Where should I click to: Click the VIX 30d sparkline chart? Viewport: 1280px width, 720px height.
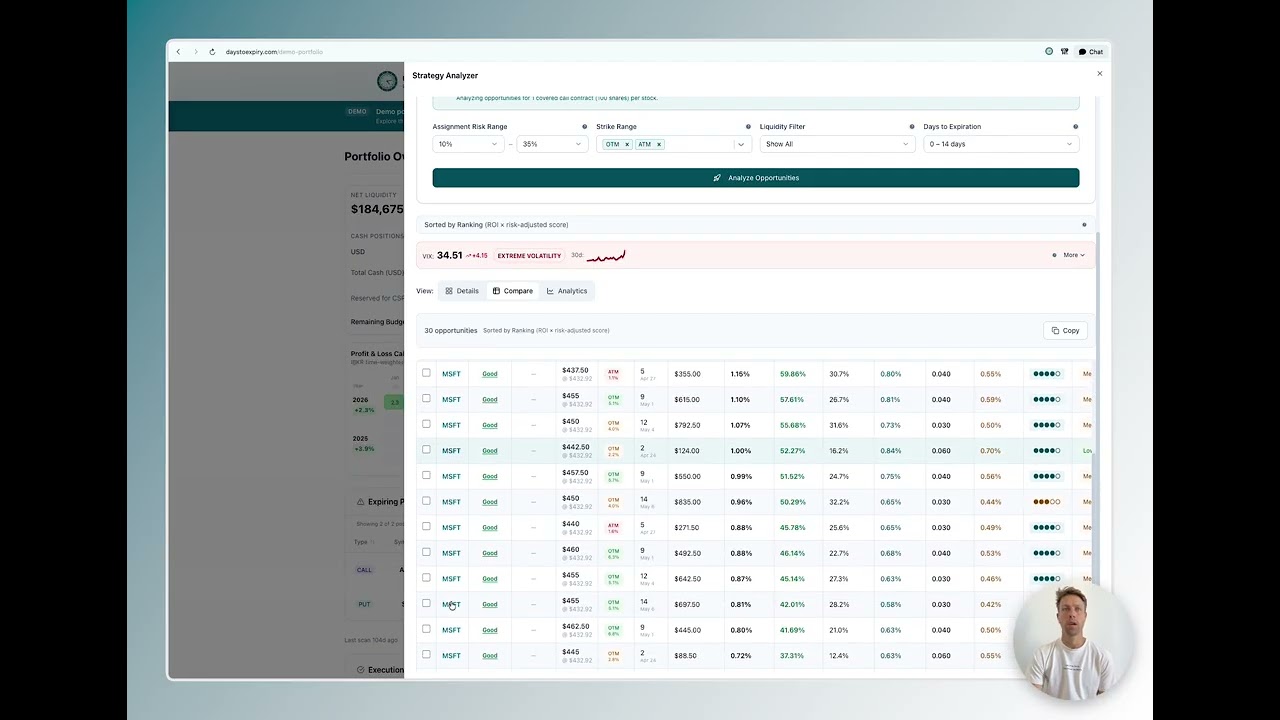click(606, 256)
